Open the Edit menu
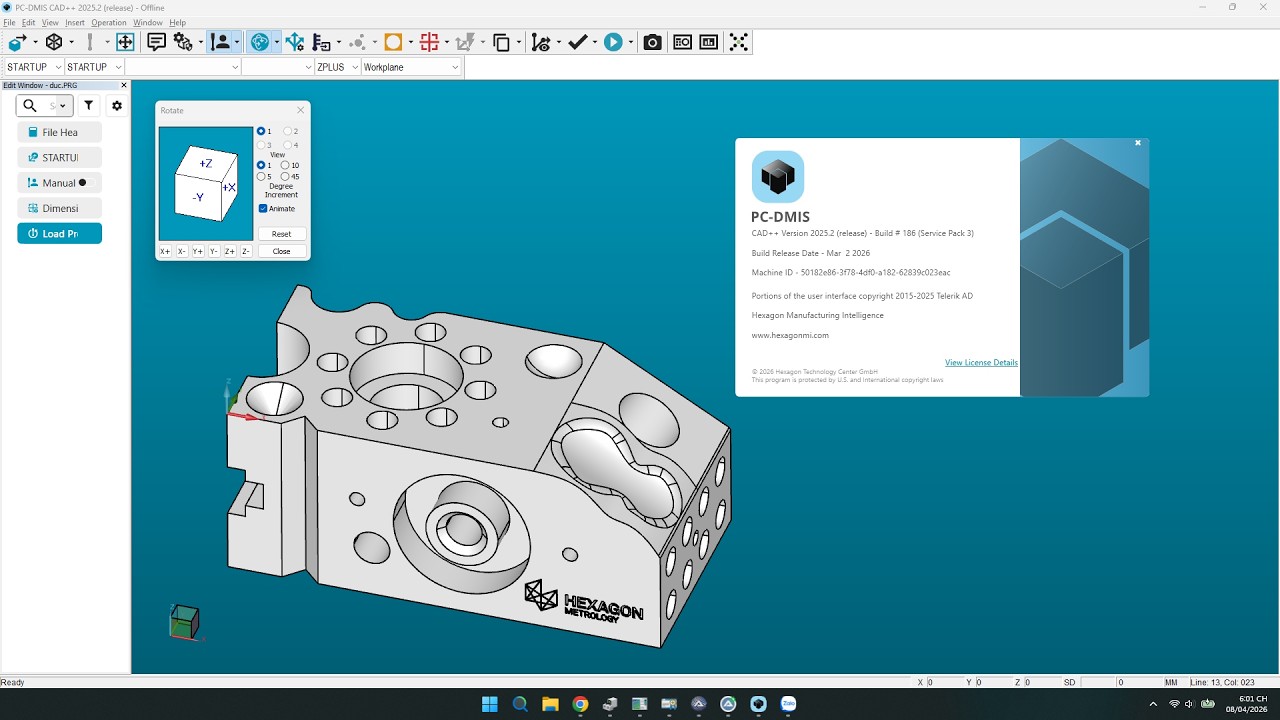 (28, 22)
